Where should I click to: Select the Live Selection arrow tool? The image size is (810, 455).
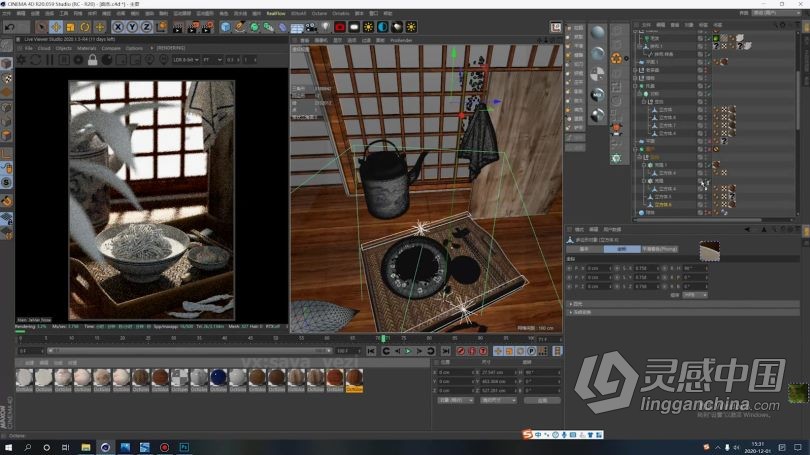point(42,27)
